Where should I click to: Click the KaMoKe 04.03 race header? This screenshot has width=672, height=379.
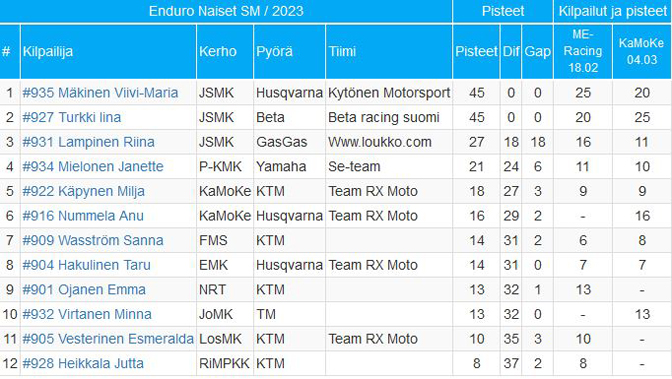coord(642,51)
